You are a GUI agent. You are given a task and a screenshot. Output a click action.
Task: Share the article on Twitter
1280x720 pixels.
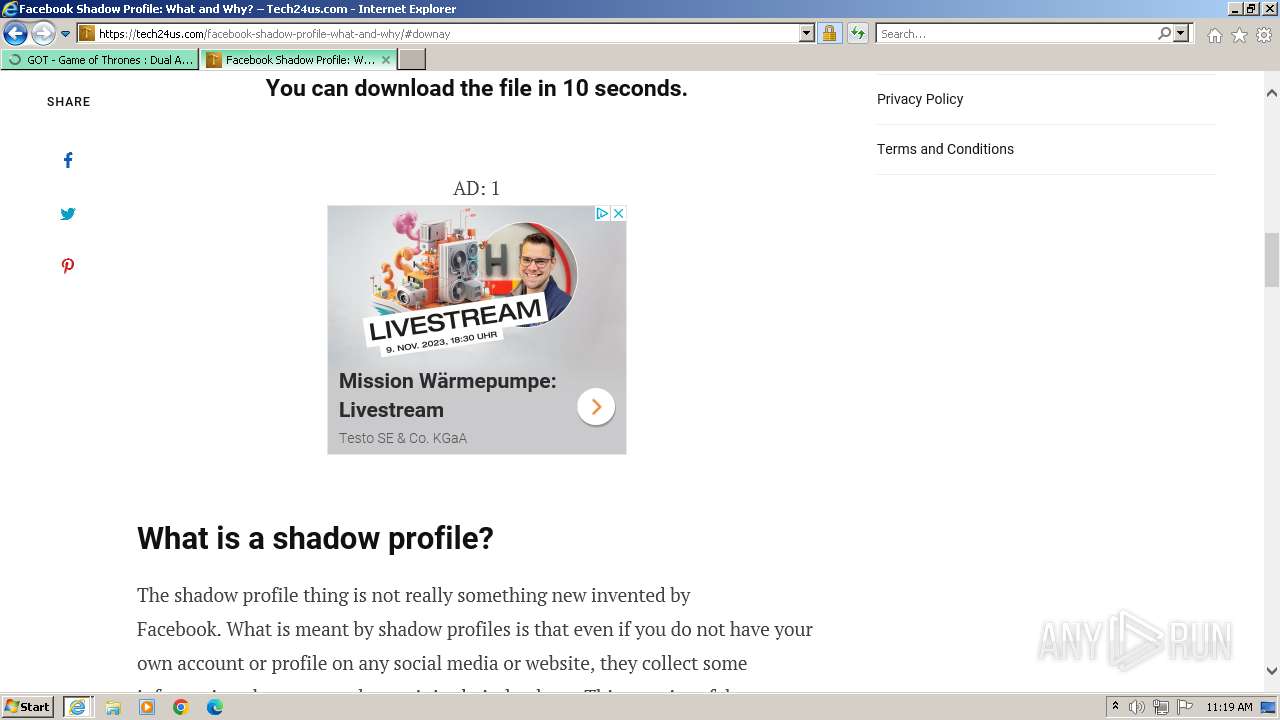click(x=68, y=213)
